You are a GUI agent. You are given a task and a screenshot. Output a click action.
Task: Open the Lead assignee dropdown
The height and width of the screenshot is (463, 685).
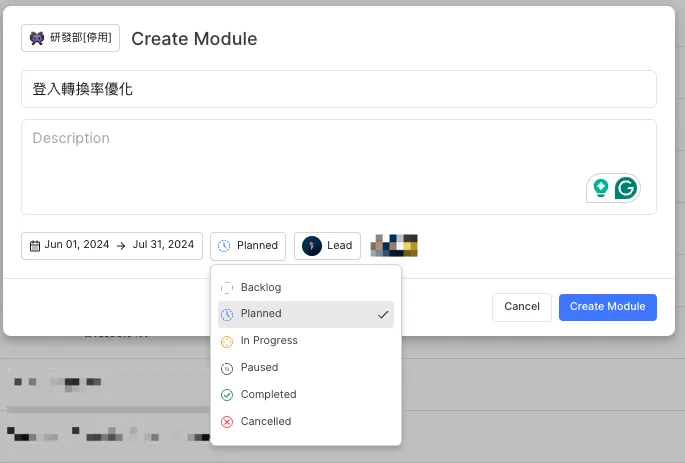(x=327, y=246)
